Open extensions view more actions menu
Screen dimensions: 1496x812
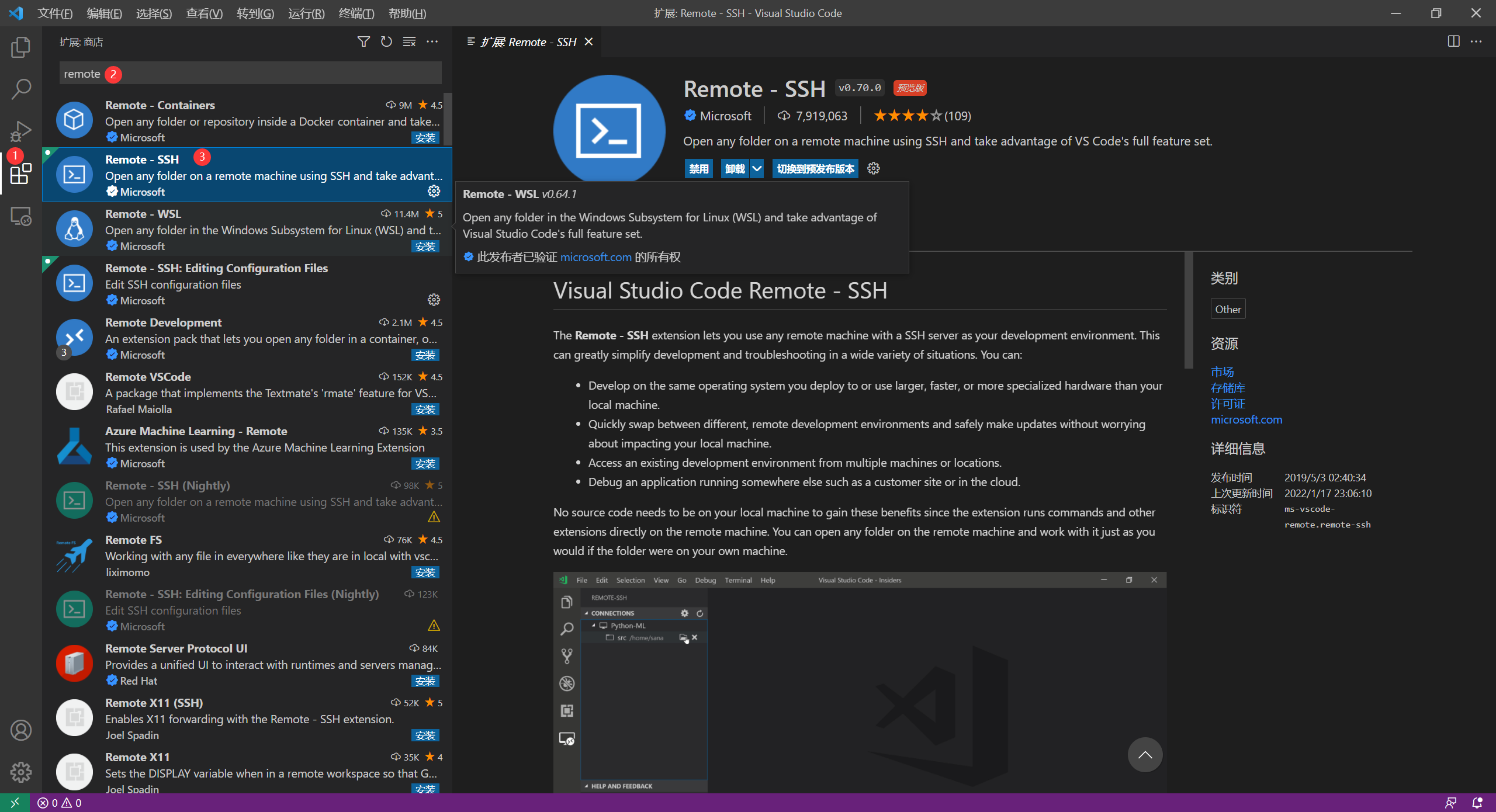[432, 41]
